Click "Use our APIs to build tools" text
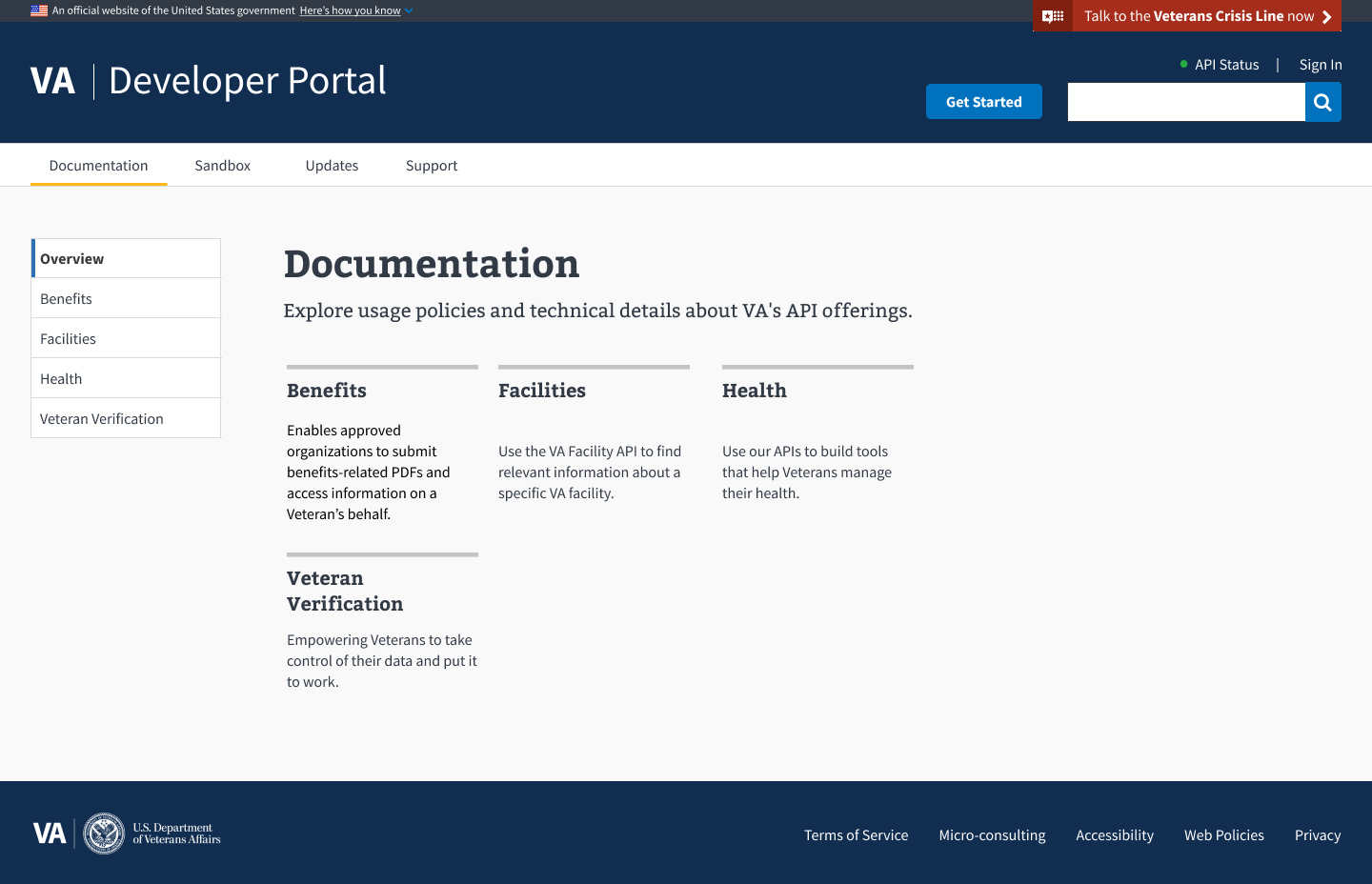Image resolution: width=1372 pixels, height=884 pixels. click(x=807, y=472)
